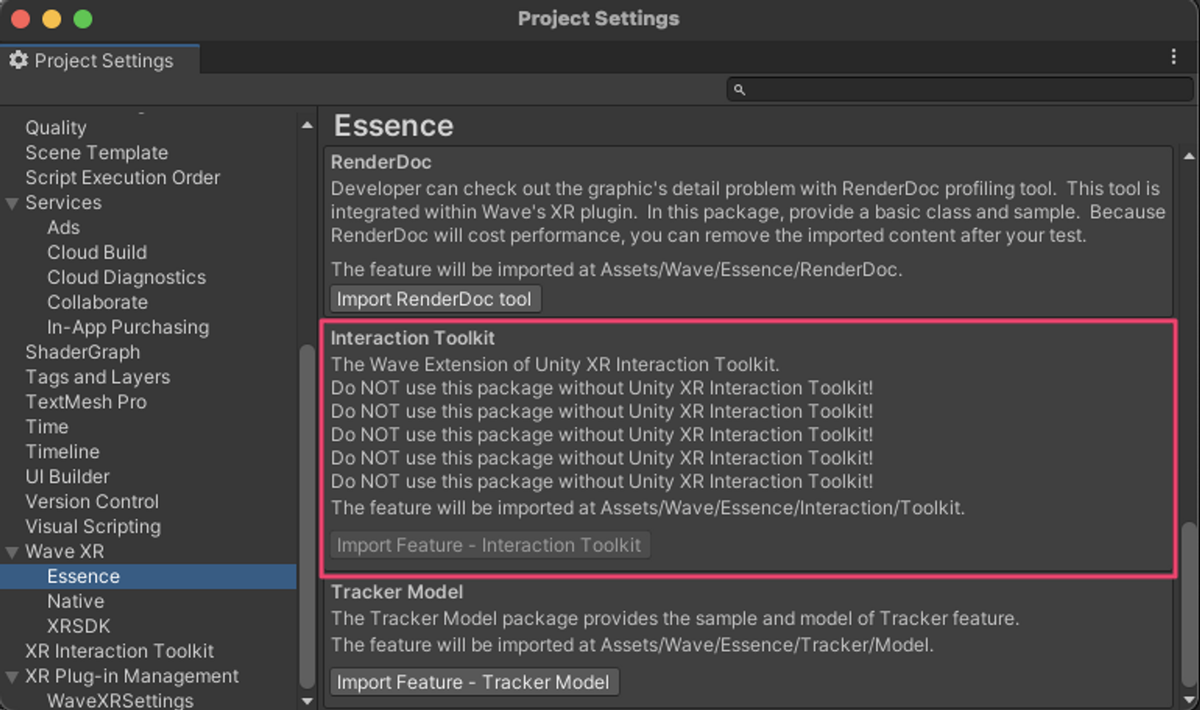1200x710 pixels.
Task: Collapse the Wave XR tree section
Action: point(12,552)
